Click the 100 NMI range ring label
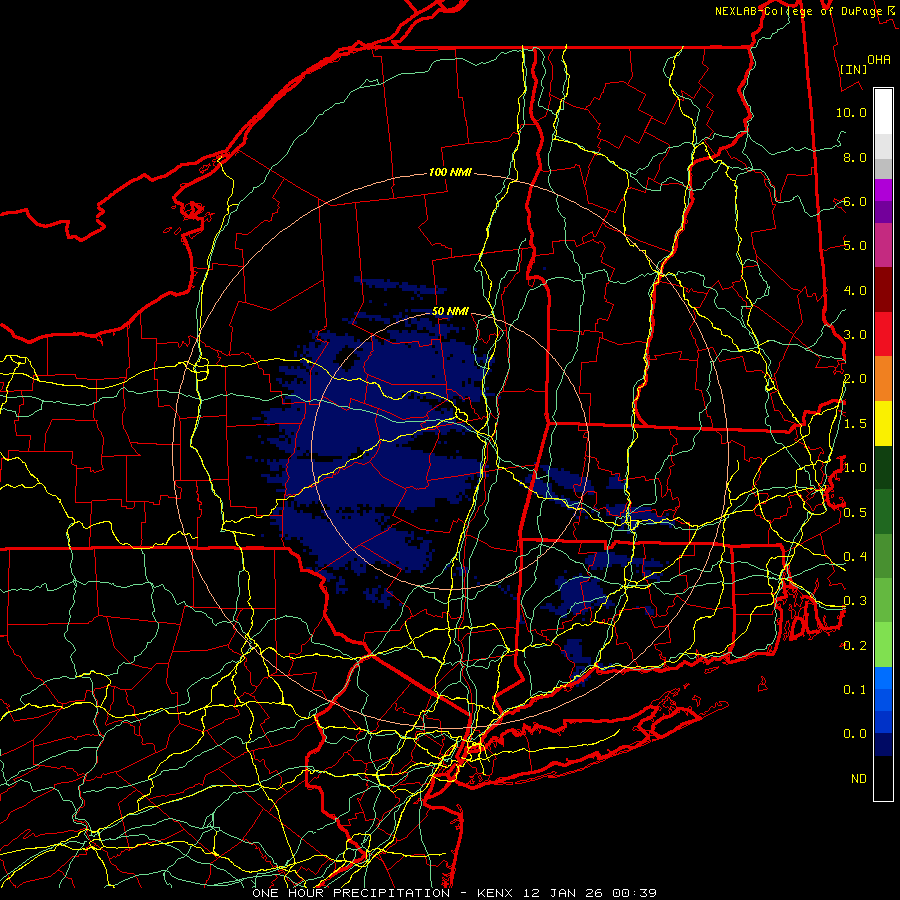 click(x=450, y=172)
